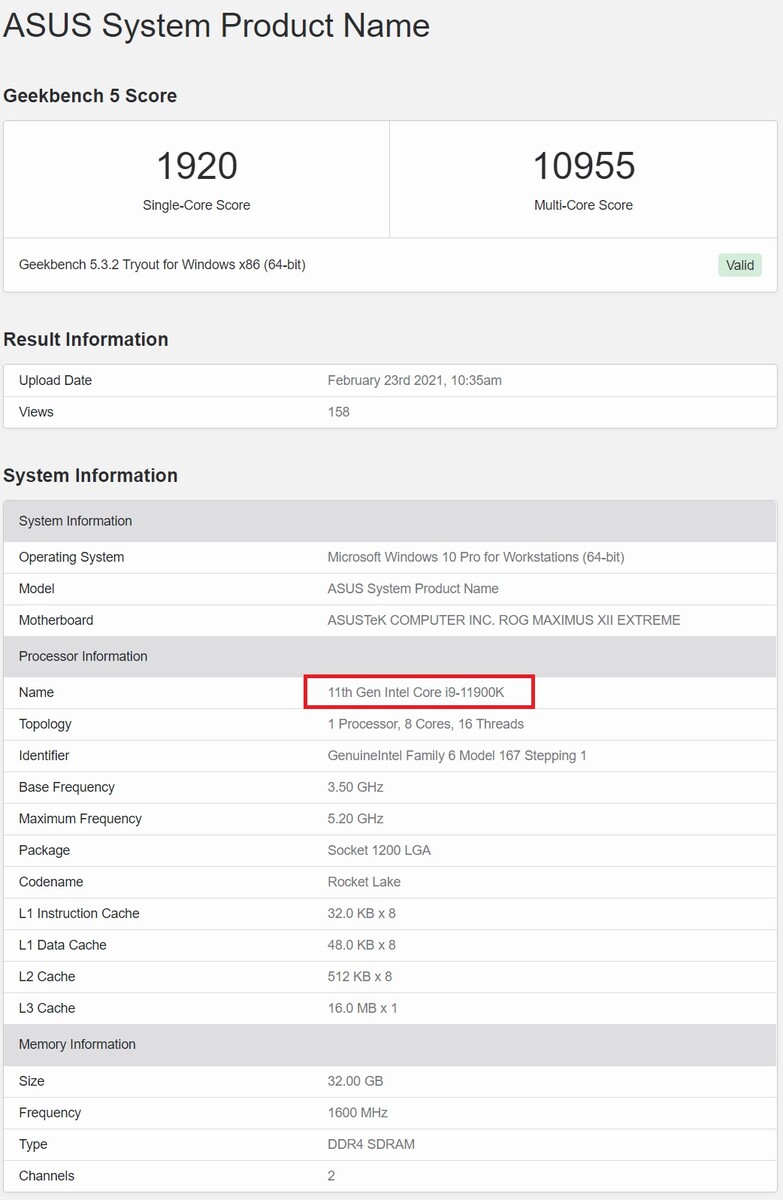Click the L1 Data Cache label
Viewport: 783px width, 1200px height.
(63, 945)
